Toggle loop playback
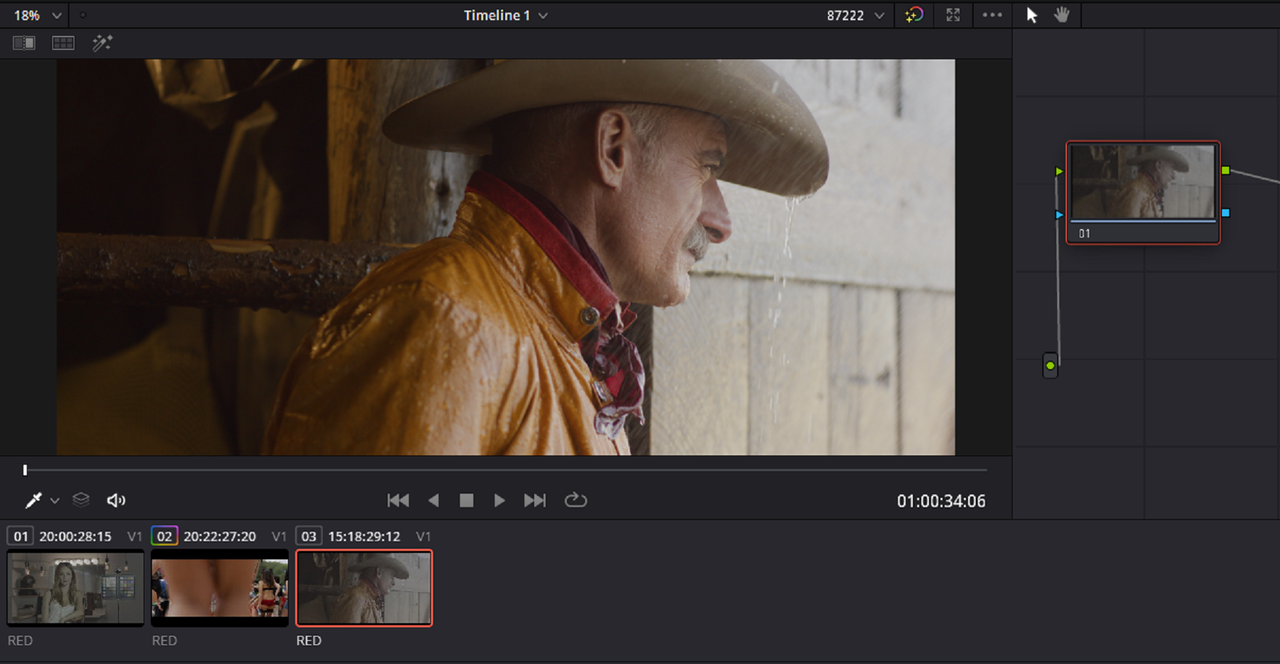Screen dimensions: 1280x664 575,500
